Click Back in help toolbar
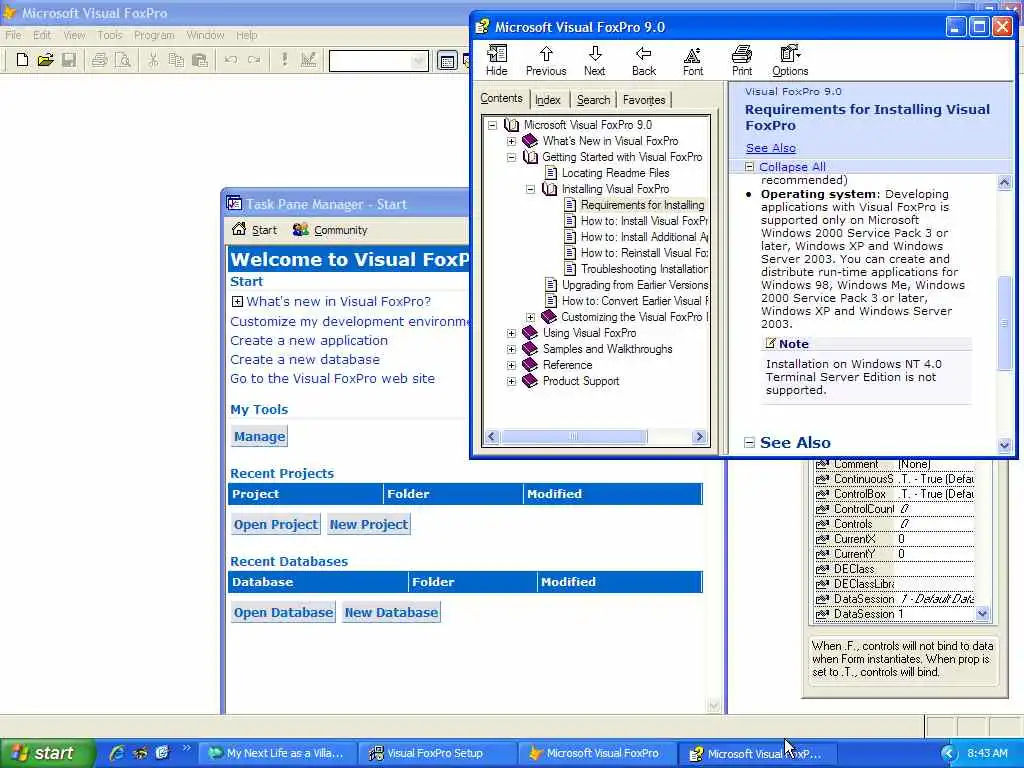The height and width of the screenshot is (768, 1024). pos(643,61)
